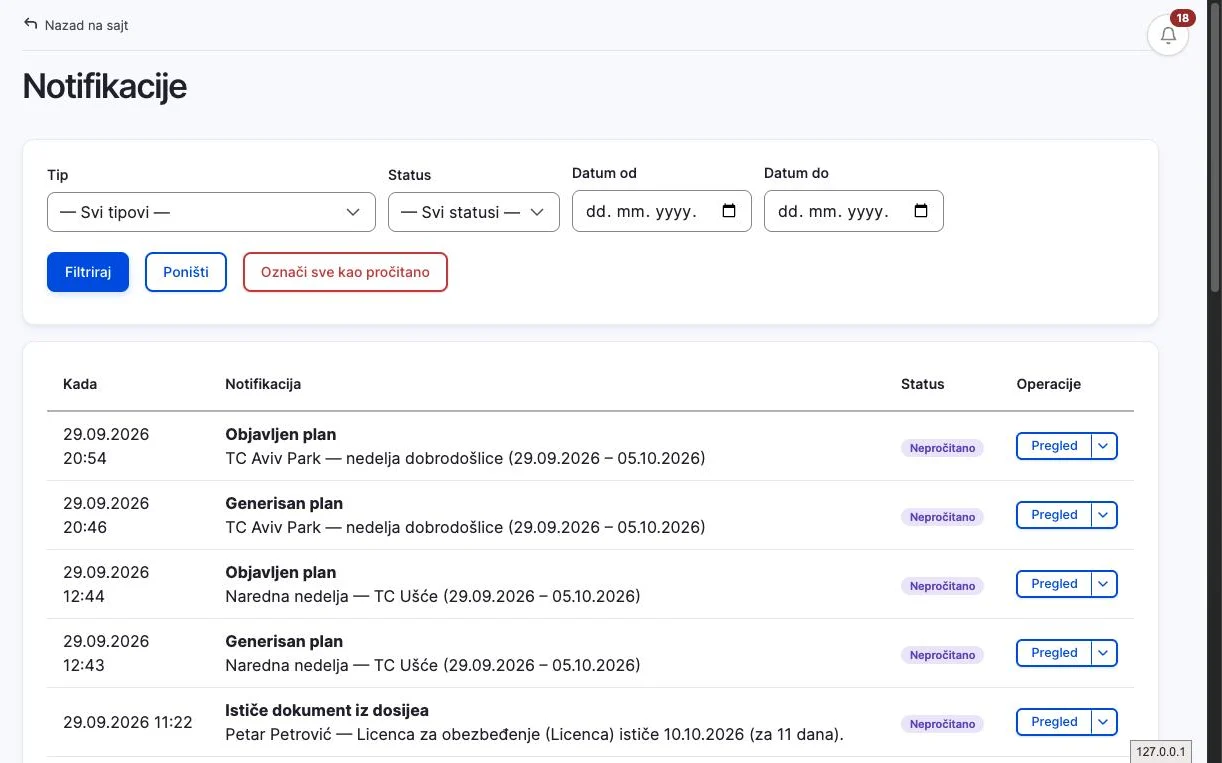Viewport: 1222px width, 763px height.
Task: Expand operations arrow for Objavljen plan 20:54 row
Action: pos(1103,446)
